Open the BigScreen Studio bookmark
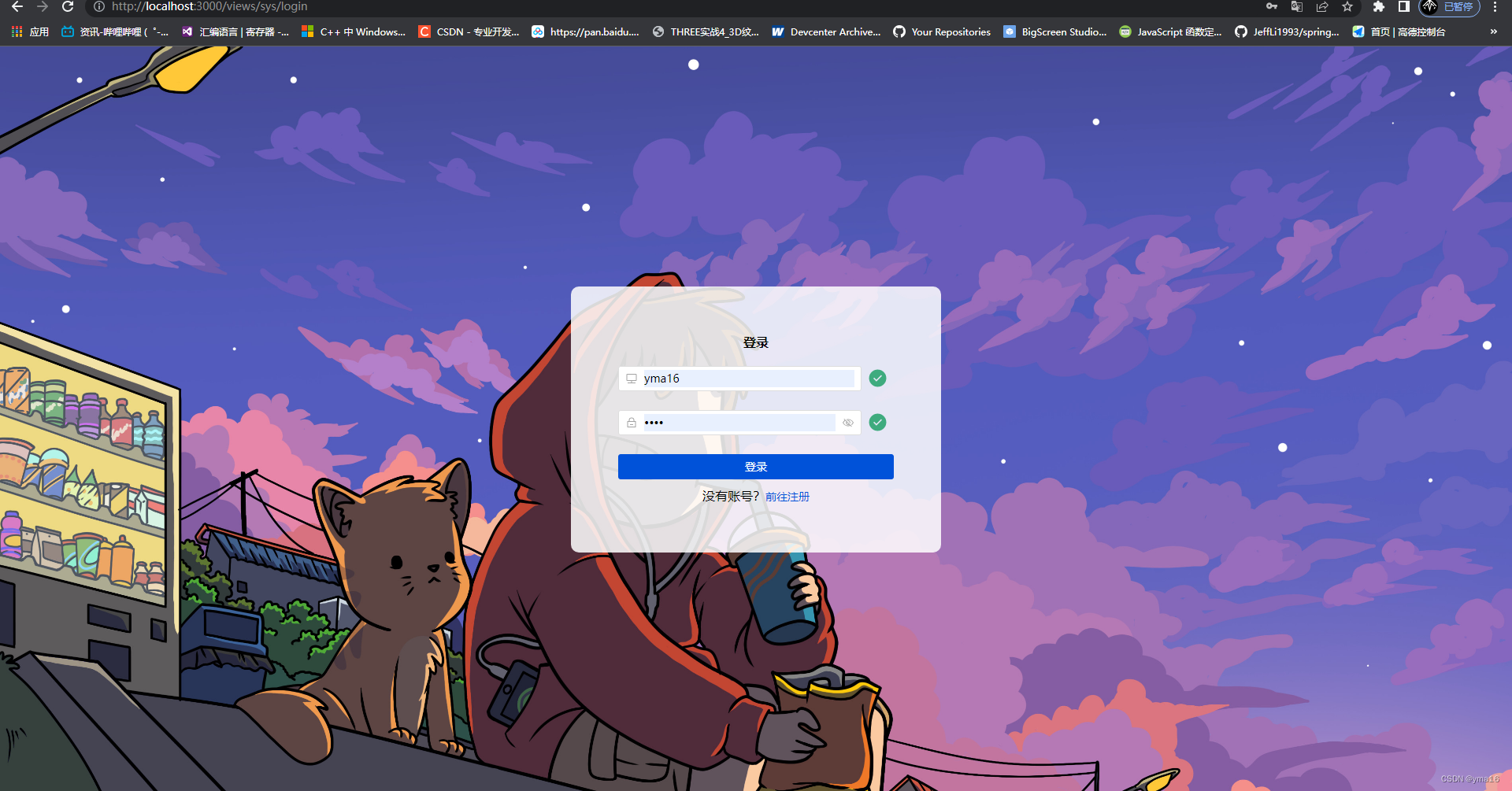Viewport: 1512px width, 791px height. coord(1055,31)
